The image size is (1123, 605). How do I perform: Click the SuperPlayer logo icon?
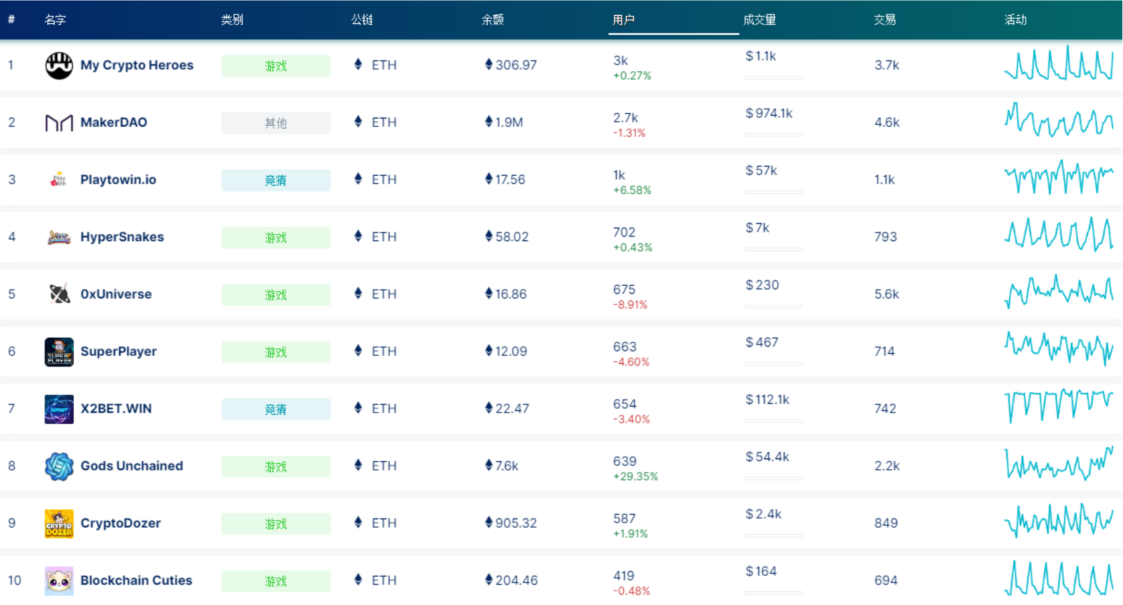(59, 352)
